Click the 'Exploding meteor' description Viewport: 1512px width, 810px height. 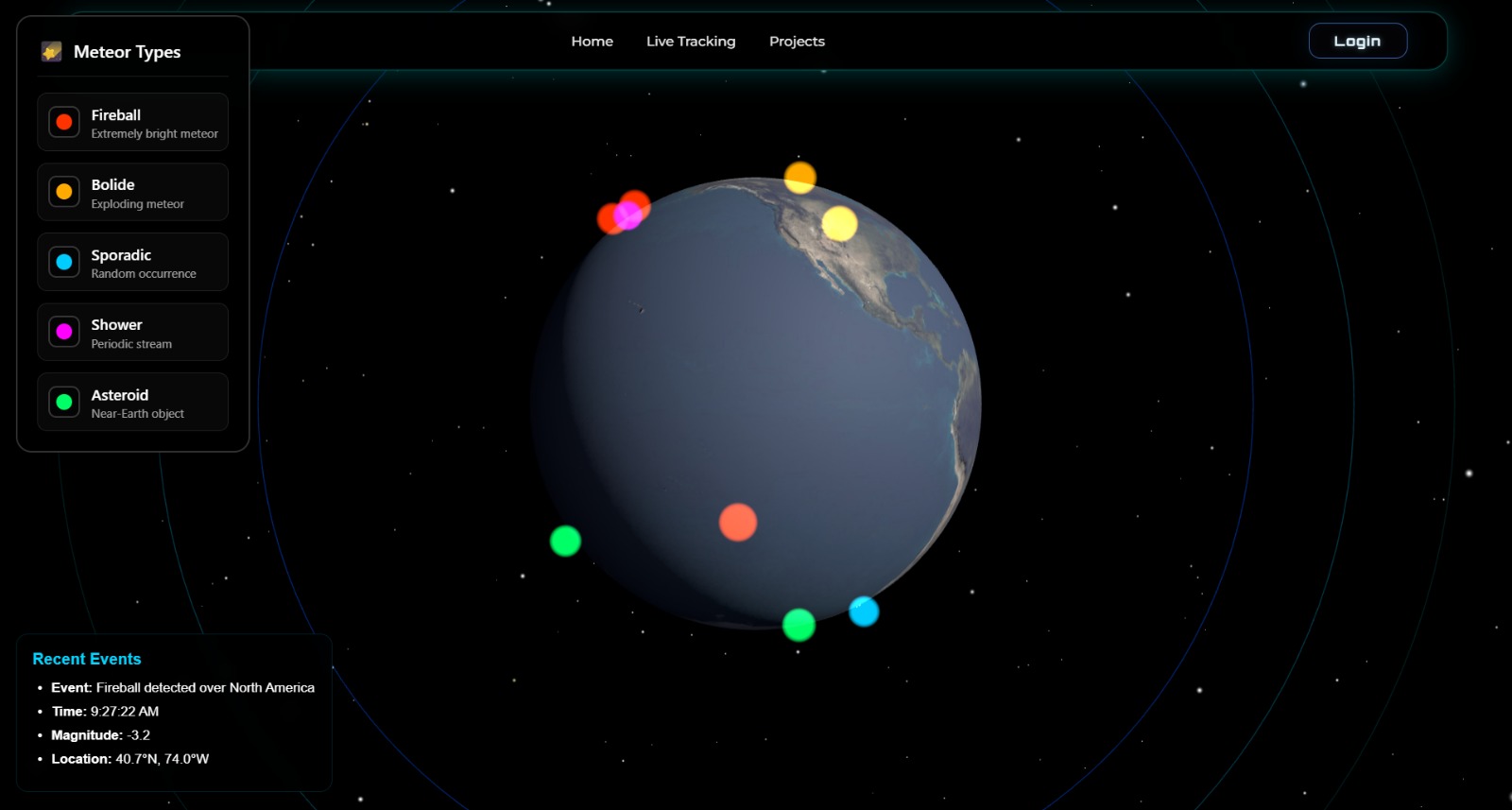[138, 204]
